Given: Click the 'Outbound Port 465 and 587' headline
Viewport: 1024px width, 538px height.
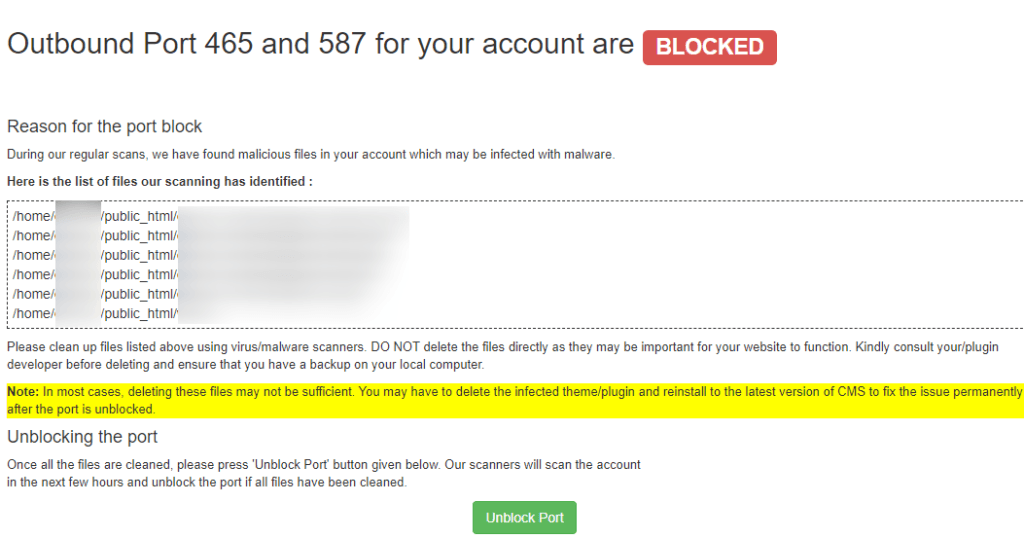Looking at the screenshot, I should pos(320,45).
